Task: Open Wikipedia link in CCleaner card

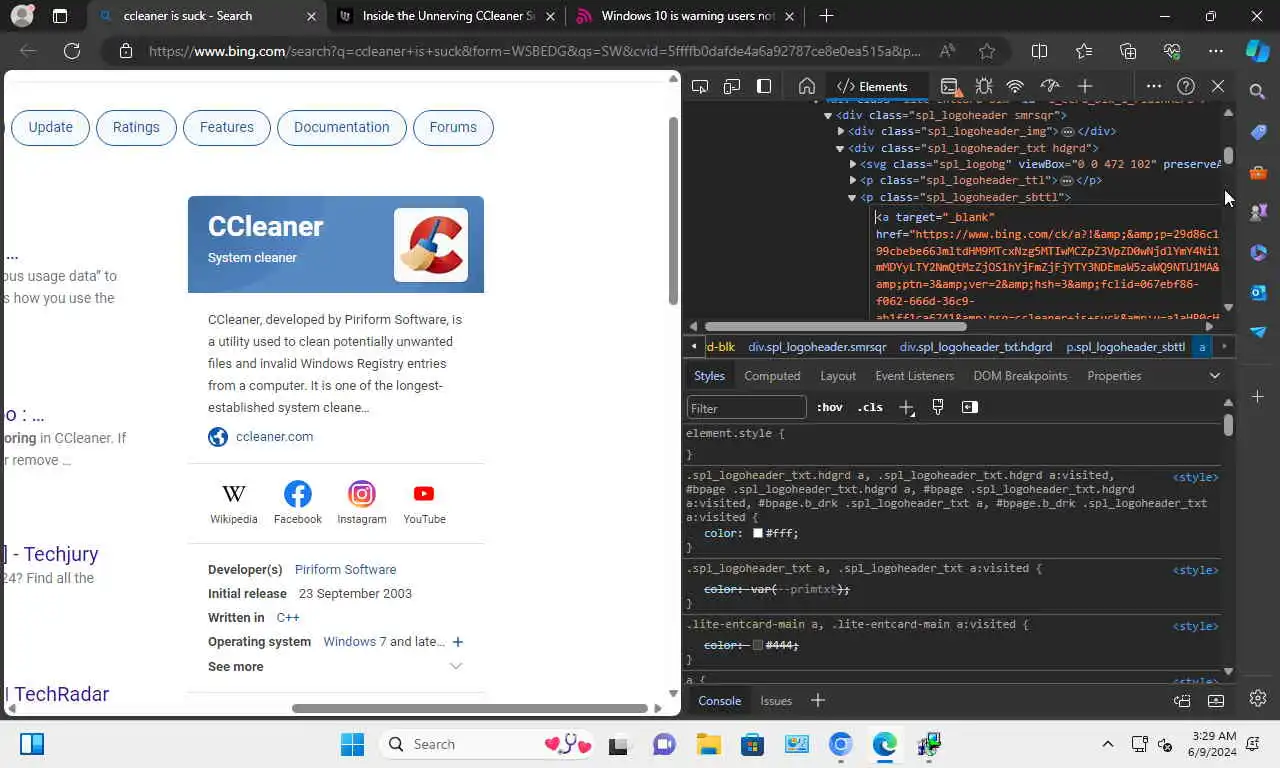Action: [x=234, y=503]
